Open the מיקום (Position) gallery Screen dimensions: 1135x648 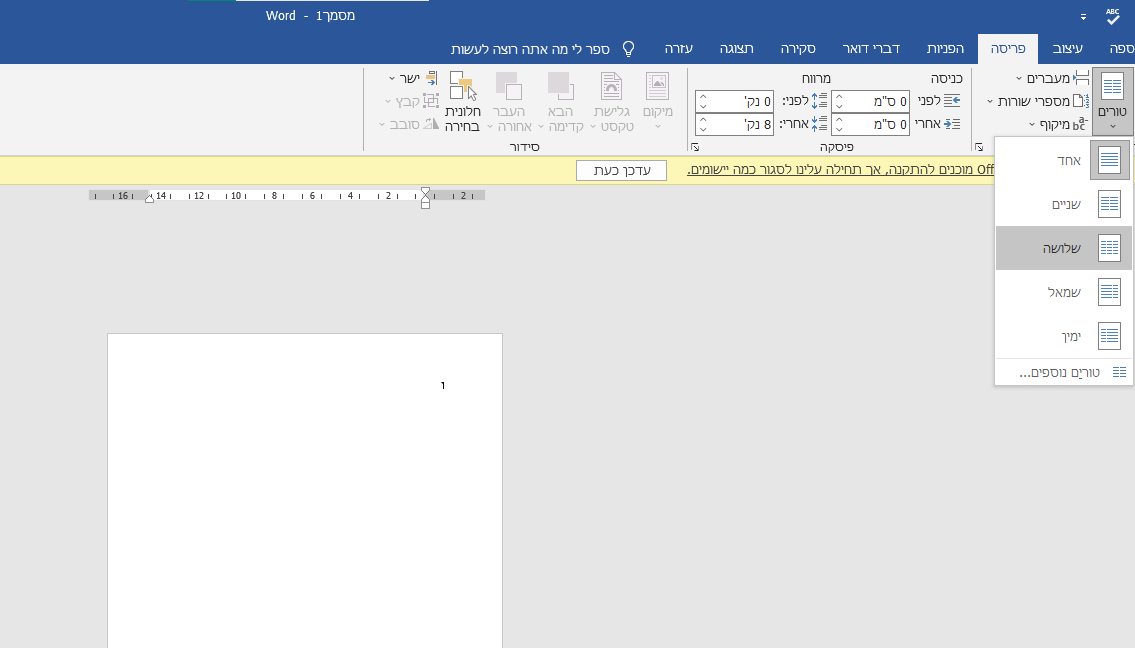coord(657,101)
